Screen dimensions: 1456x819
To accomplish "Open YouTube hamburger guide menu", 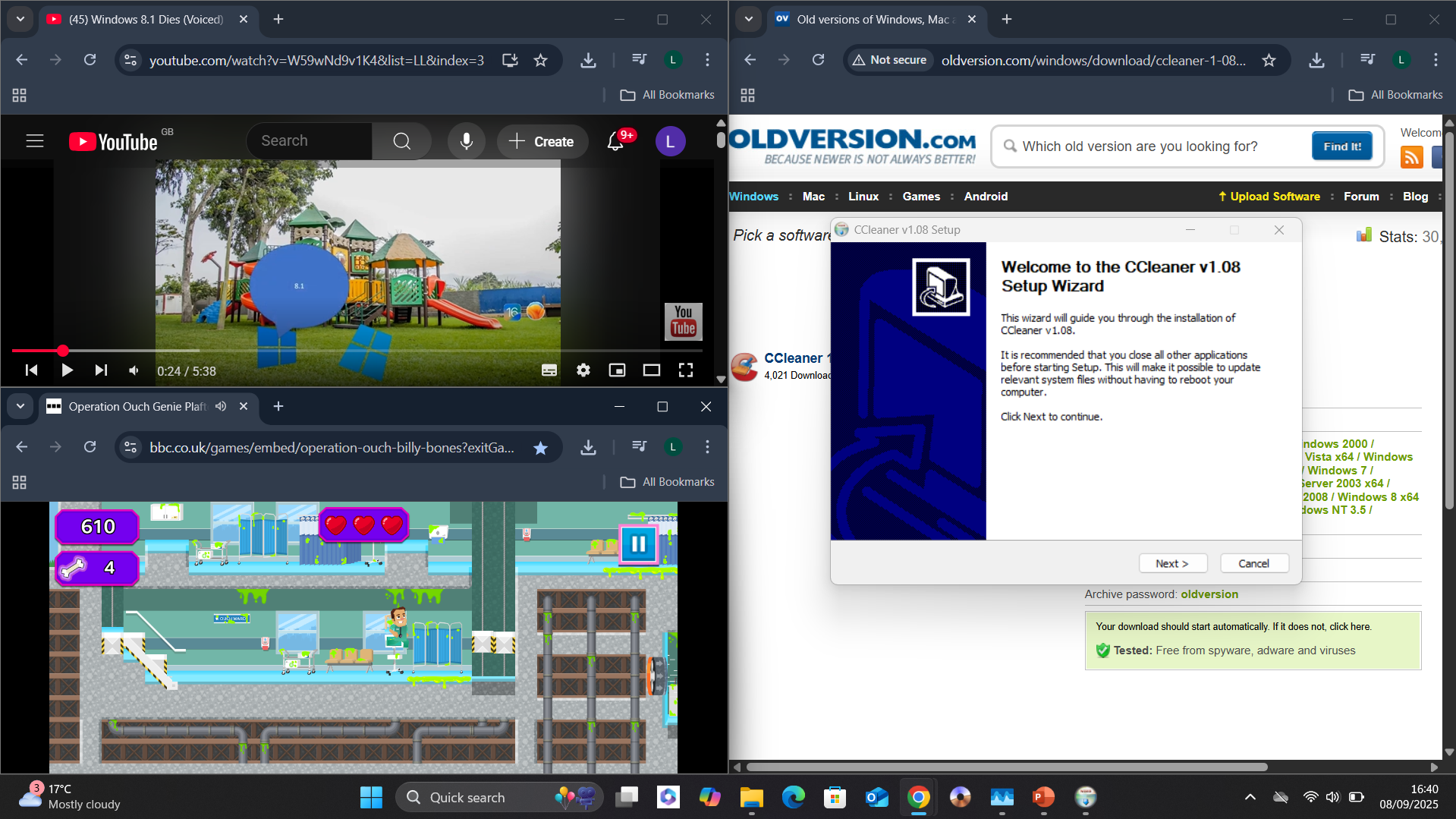I will click(35, 141).
